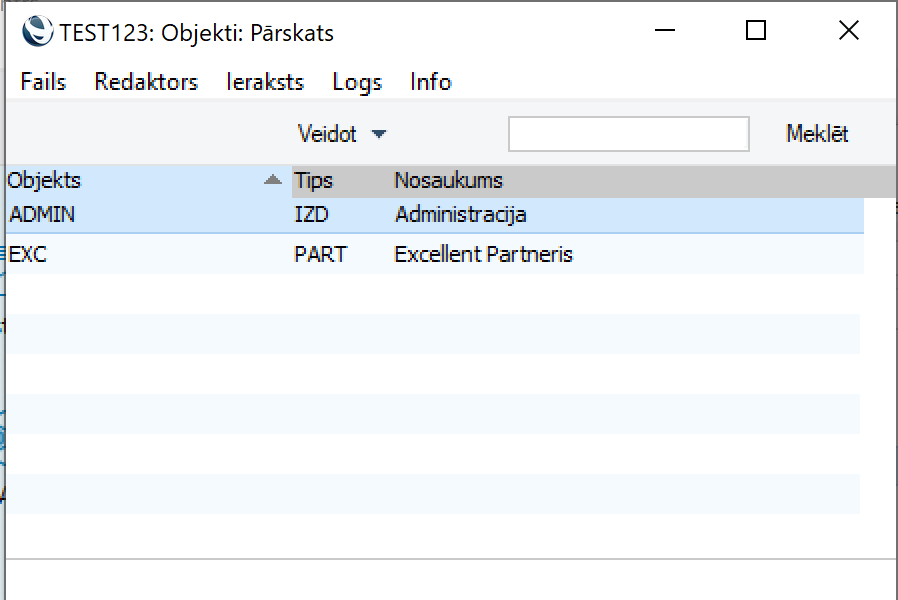Image resolution: width=898 pixels, height=600 pixels.
Task: Click the app logo icon in title bar
Action: [38, 32]
